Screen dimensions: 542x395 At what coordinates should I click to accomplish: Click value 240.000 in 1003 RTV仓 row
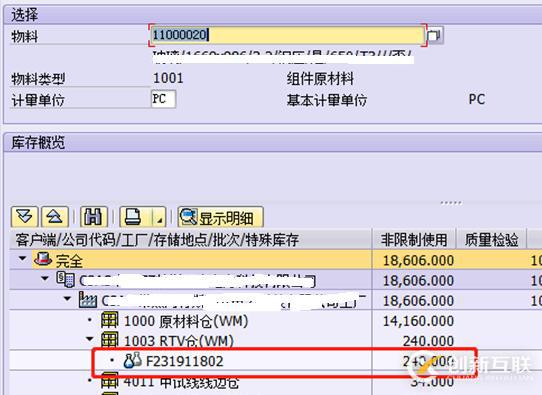point(428,341)
